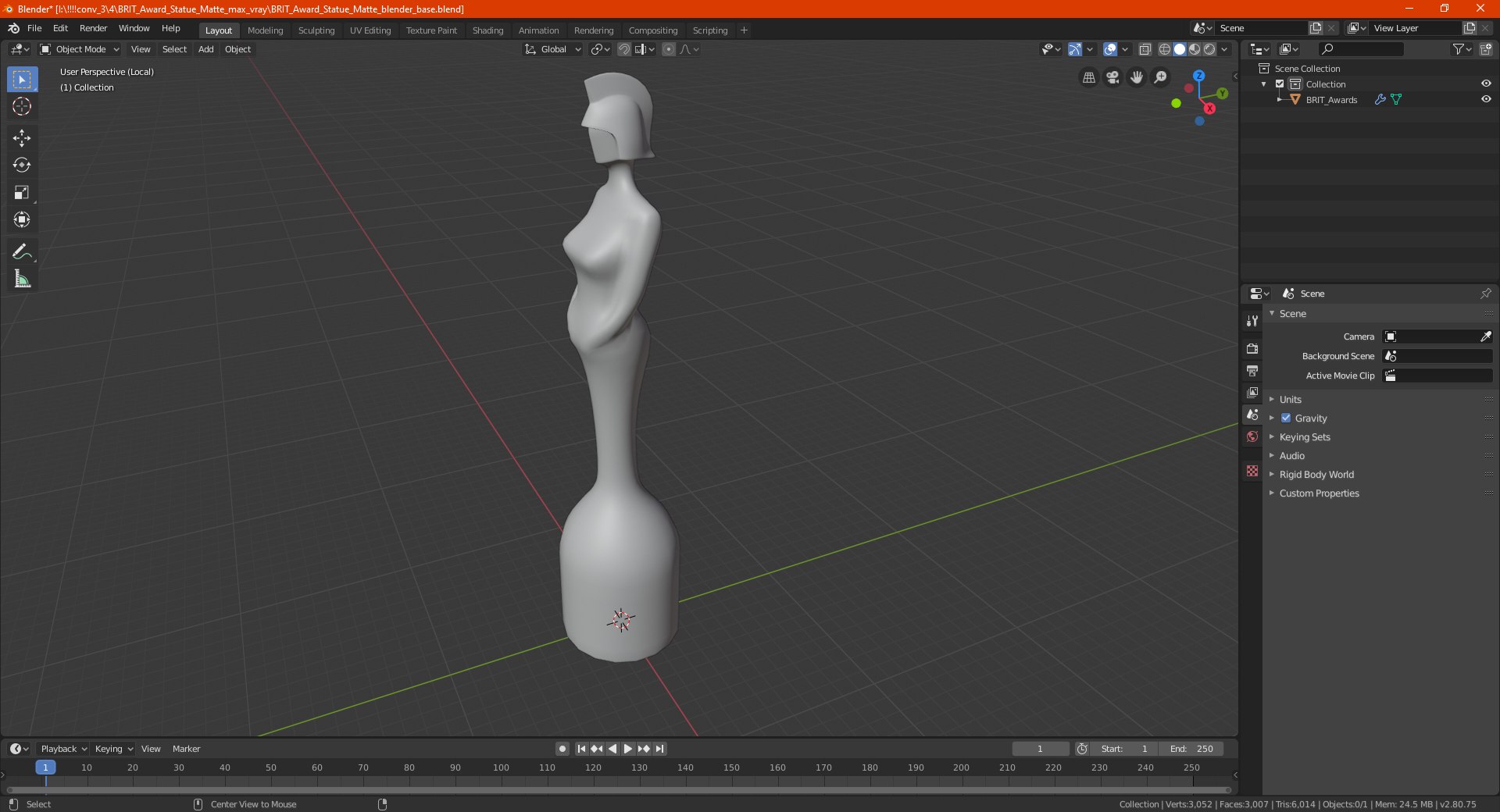Click the End frame field
1500x812 pixels.
(x=1191, y=749)
